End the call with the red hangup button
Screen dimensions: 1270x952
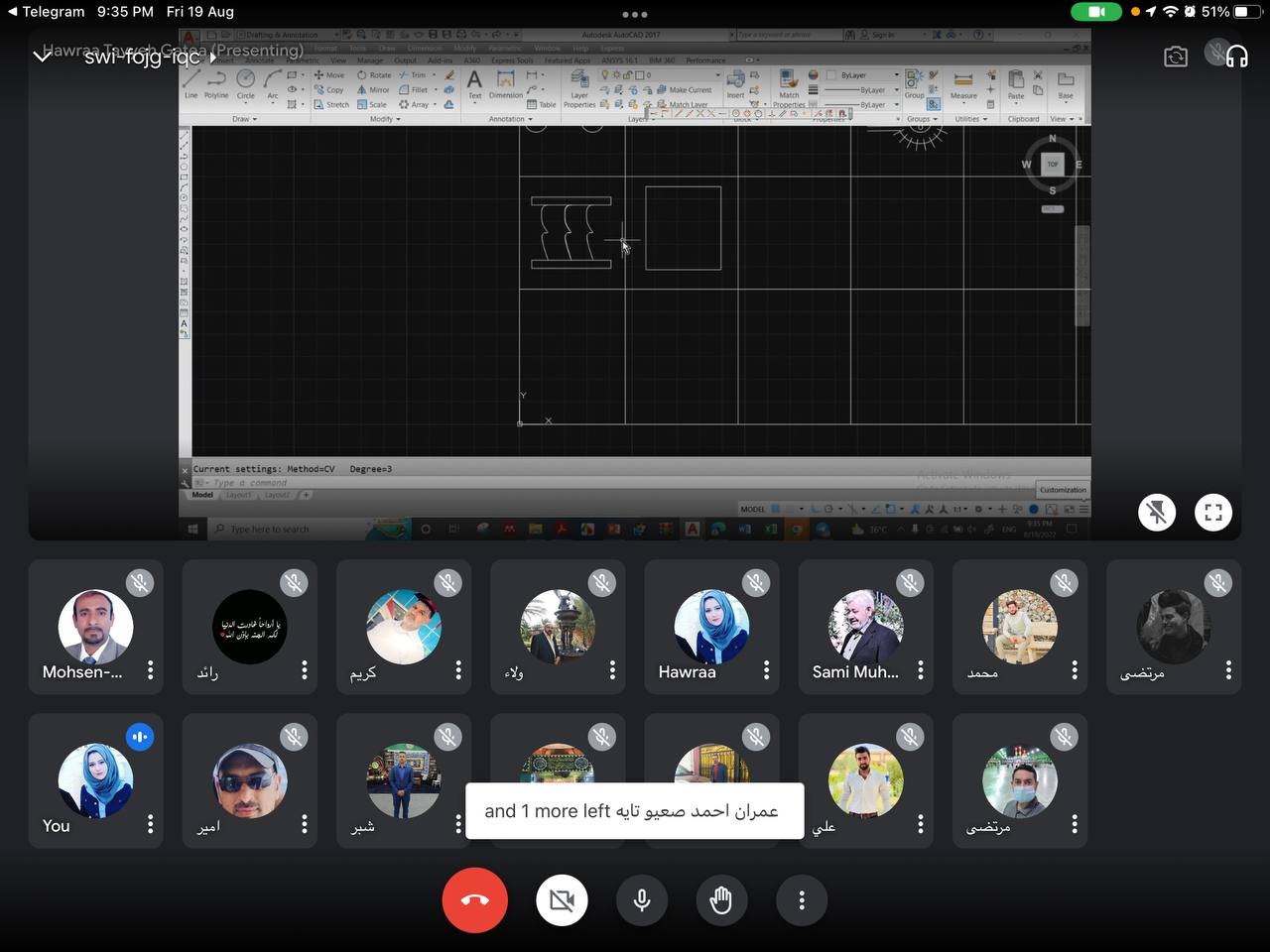click(475, 900)
